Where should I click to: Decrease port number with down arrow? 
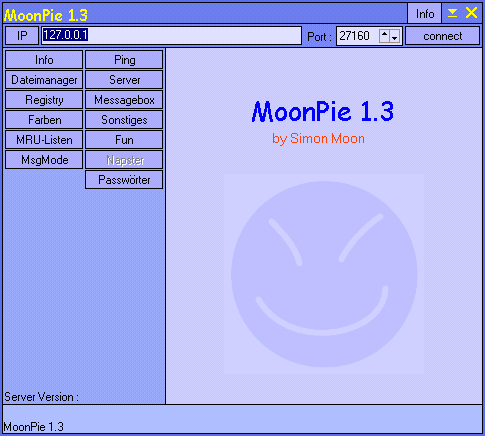pyautogui.click(x=395, y=36)
